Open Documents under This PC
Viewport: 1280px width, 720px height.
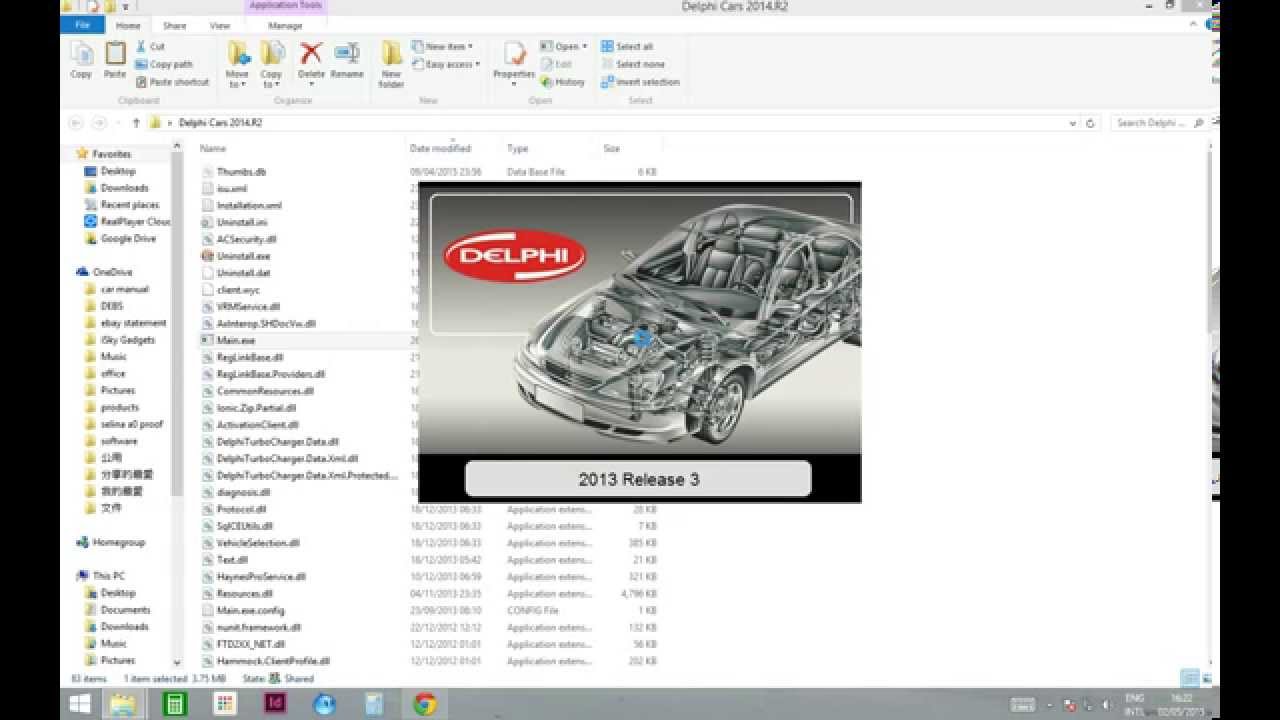pyautogui.click(x=125, y=610)
